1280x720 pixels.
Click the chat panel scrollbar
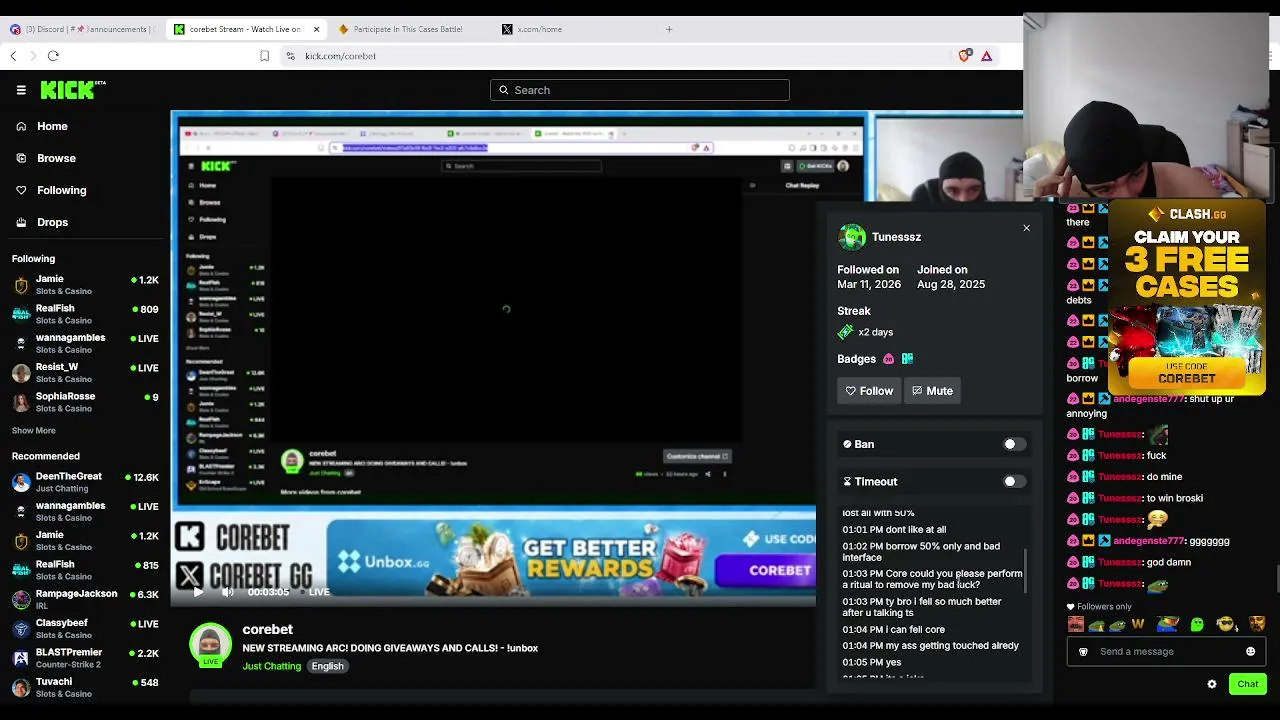coord(1276,580)
